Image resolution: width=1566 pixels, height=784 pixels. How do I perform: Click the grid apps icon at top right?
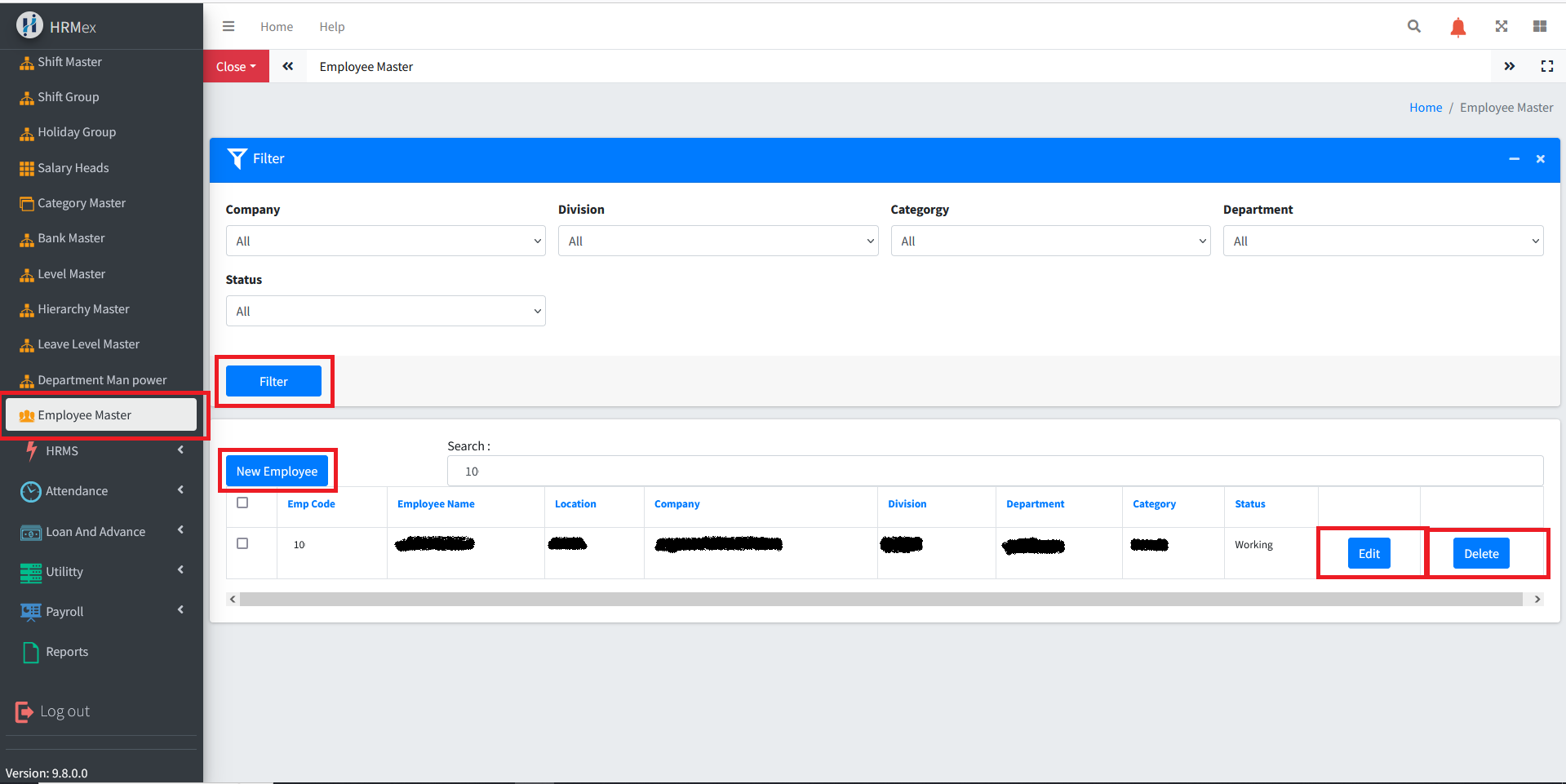click(x=1540, y=26)
